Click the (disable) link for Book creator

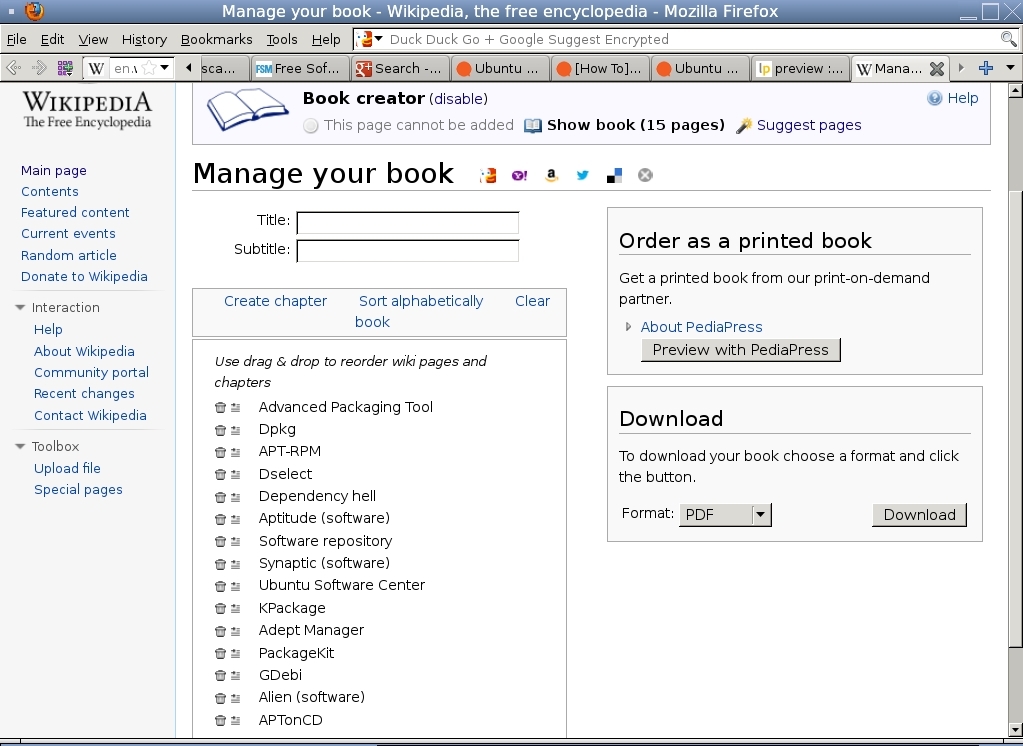click(x=458, y=99)
